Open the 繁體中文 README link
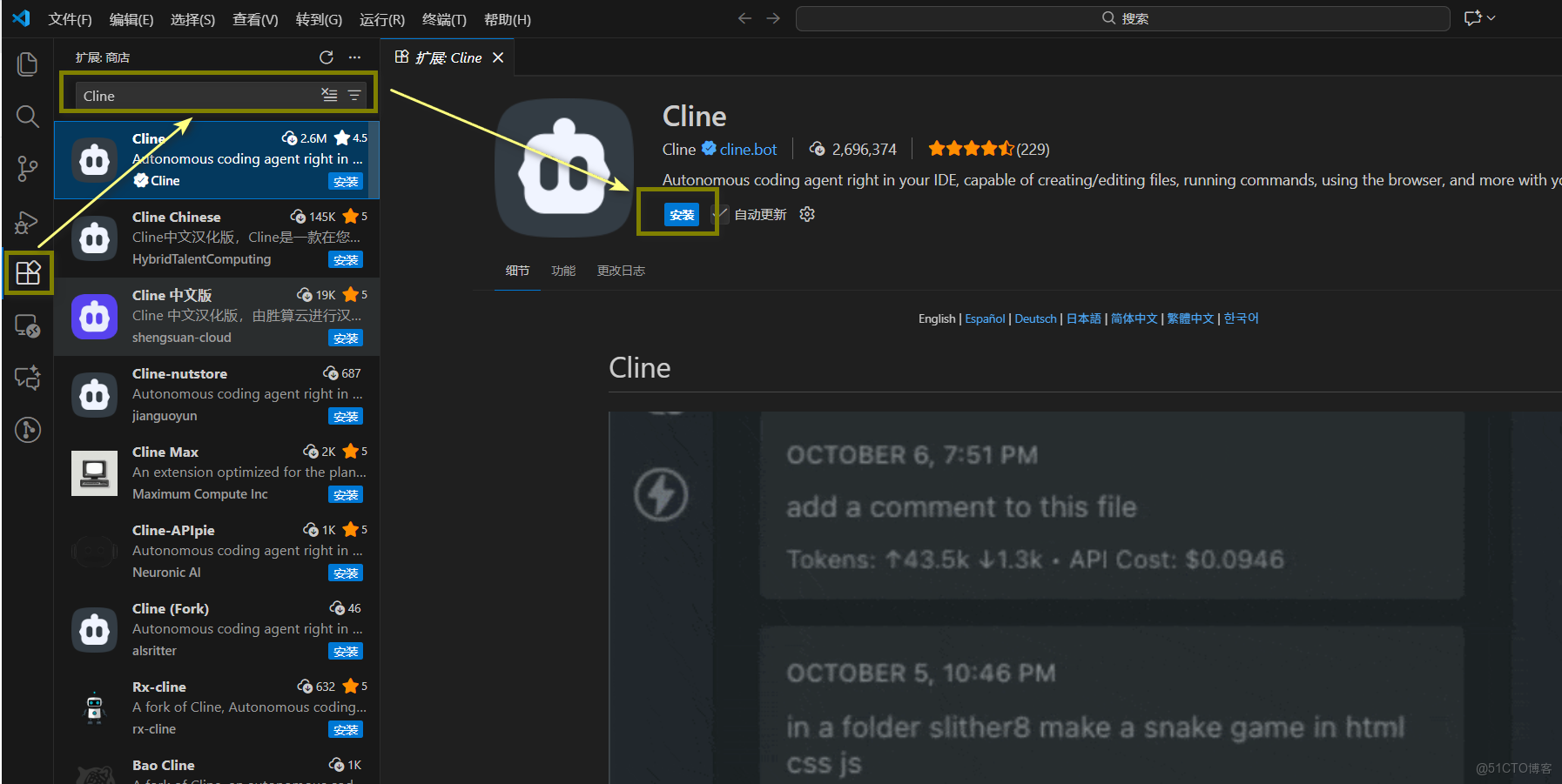 (1190, 318)
